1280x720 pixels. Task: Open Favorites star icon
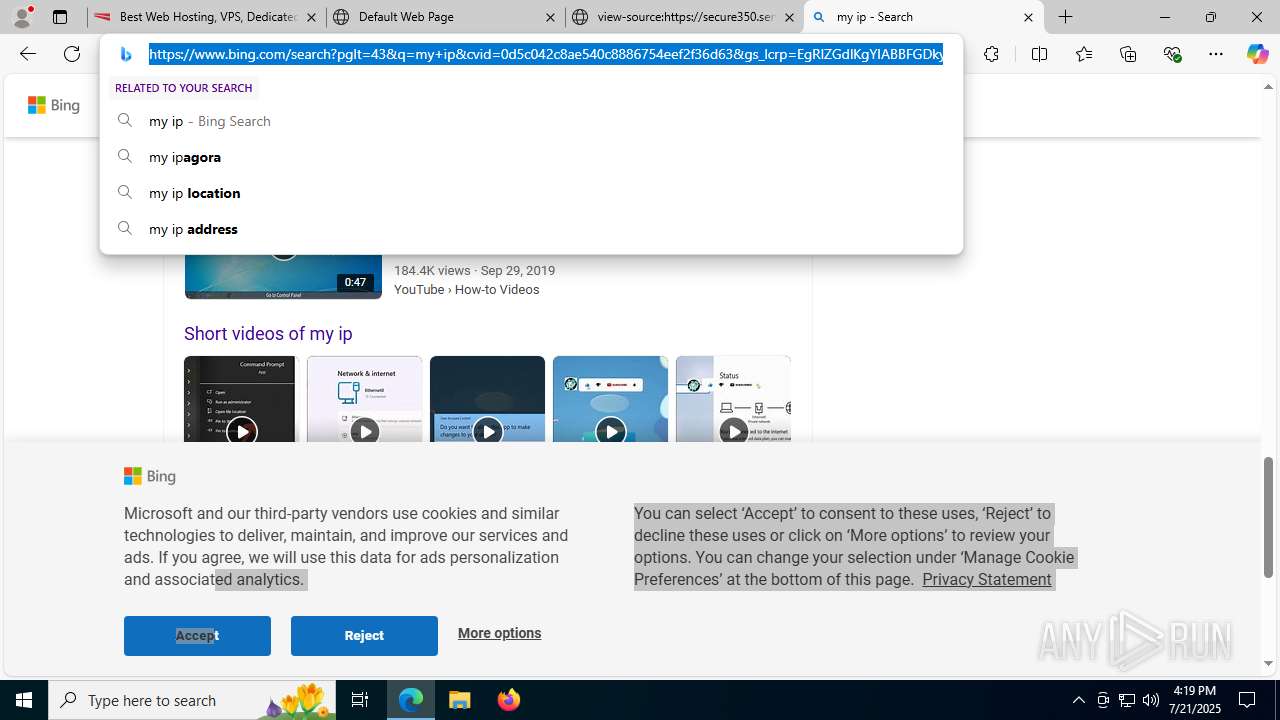pyautogui.click(x=1083, y=54)
